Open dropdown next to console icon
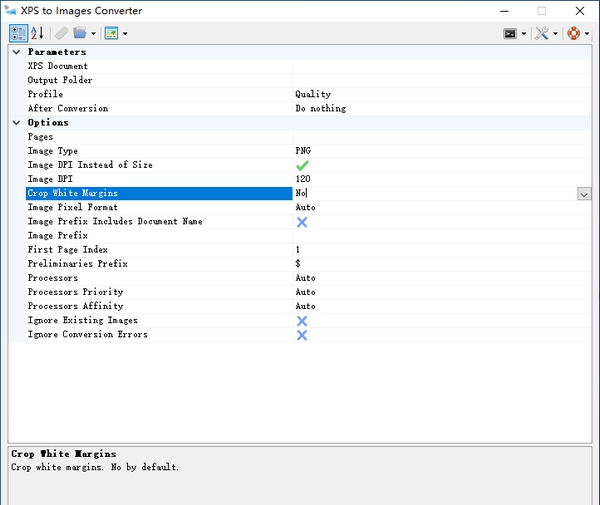600x505 pixels. (524, 34)
